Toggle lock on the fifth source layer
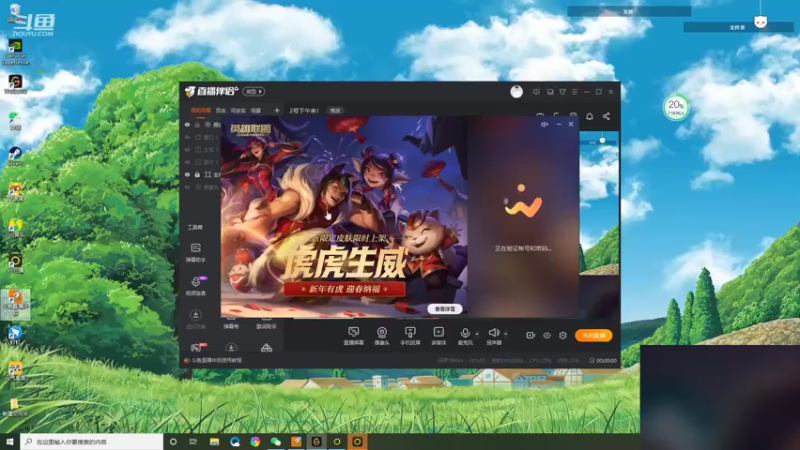This screenshot has height=450, width=800. tap(197, 174)
